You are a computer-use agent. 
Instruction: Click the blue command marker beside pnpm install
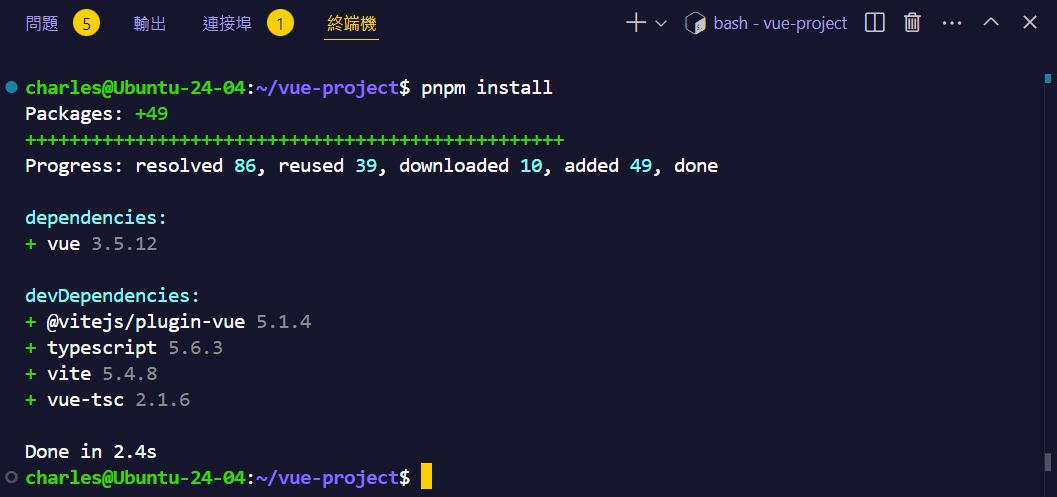tap(11, 88)
